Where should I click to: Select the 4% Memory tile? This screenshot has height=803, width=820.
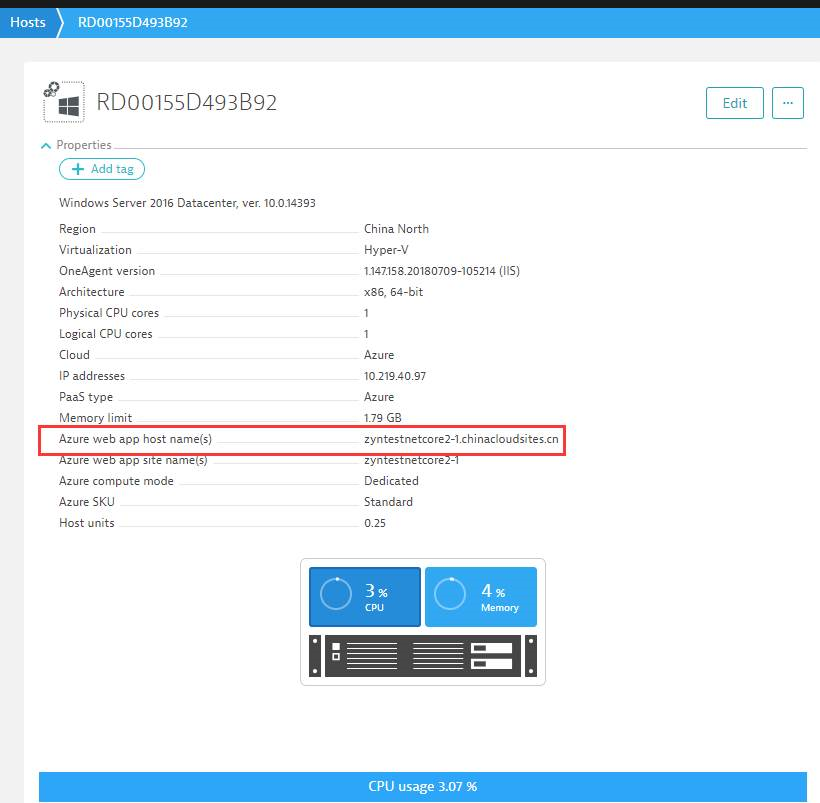[481, 597]
